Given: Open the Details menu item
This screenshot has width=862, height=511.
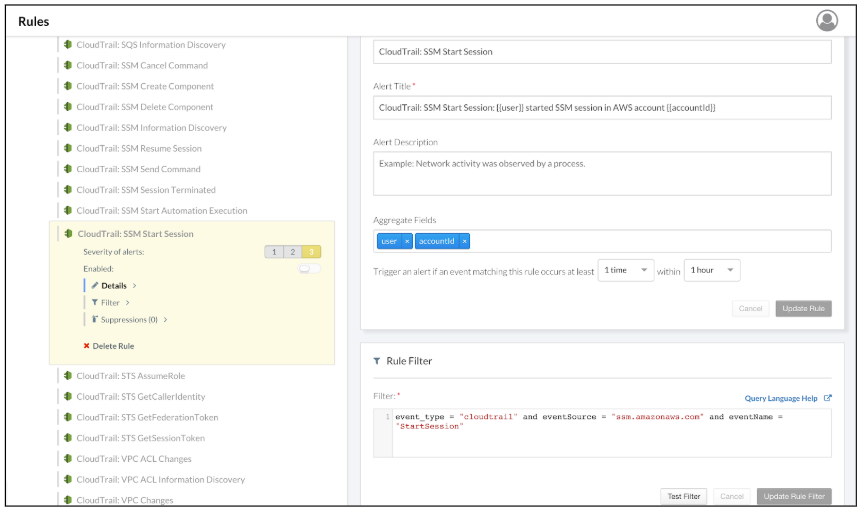Looking at the screenshot, I should [x=114, y=286].
